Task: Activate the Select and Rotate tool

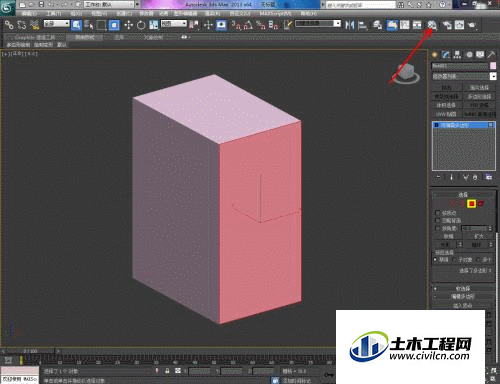Action: [x=141, y=25]
